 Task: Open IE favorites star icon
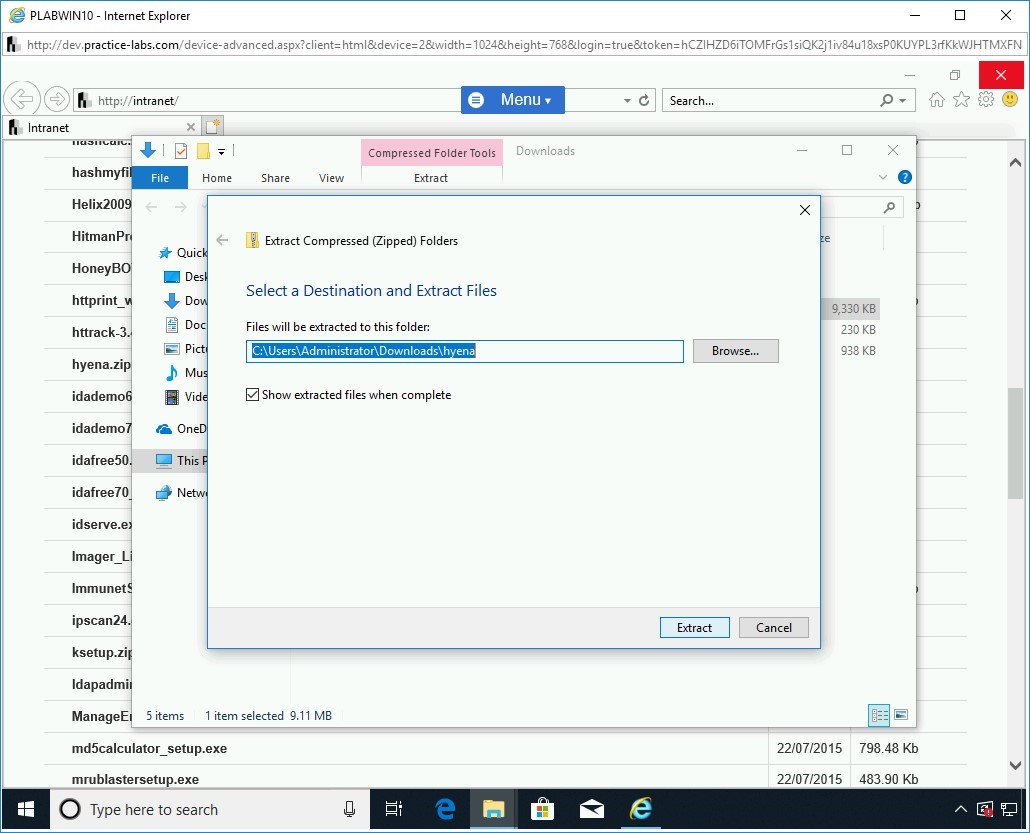pos(961,100)
